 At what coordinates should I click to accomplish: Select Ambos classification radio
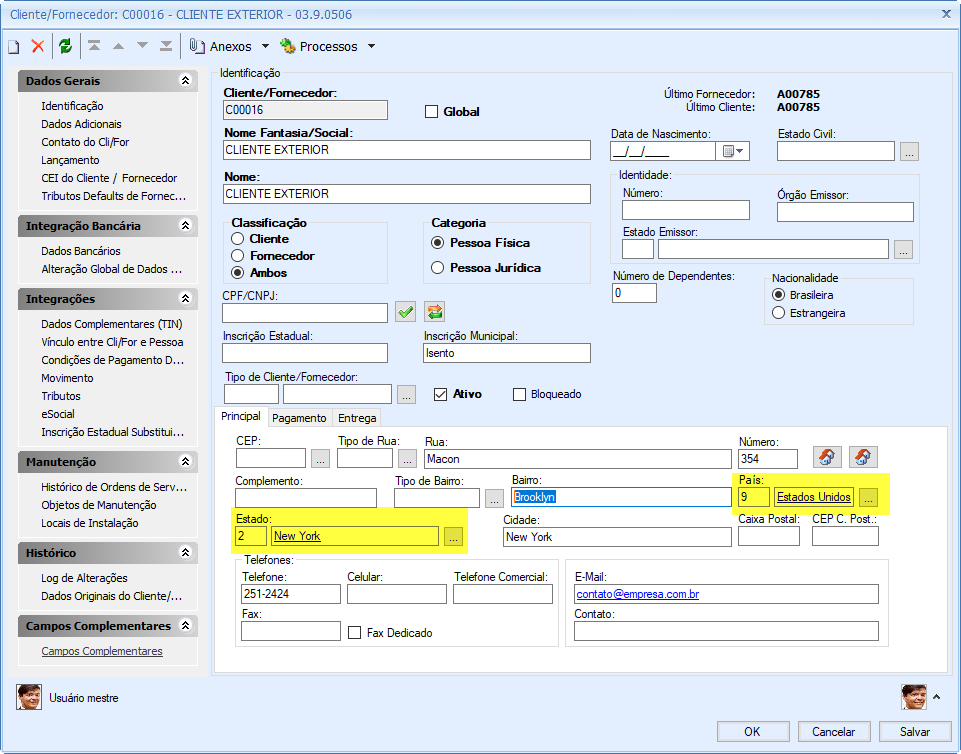pos(238,273)
